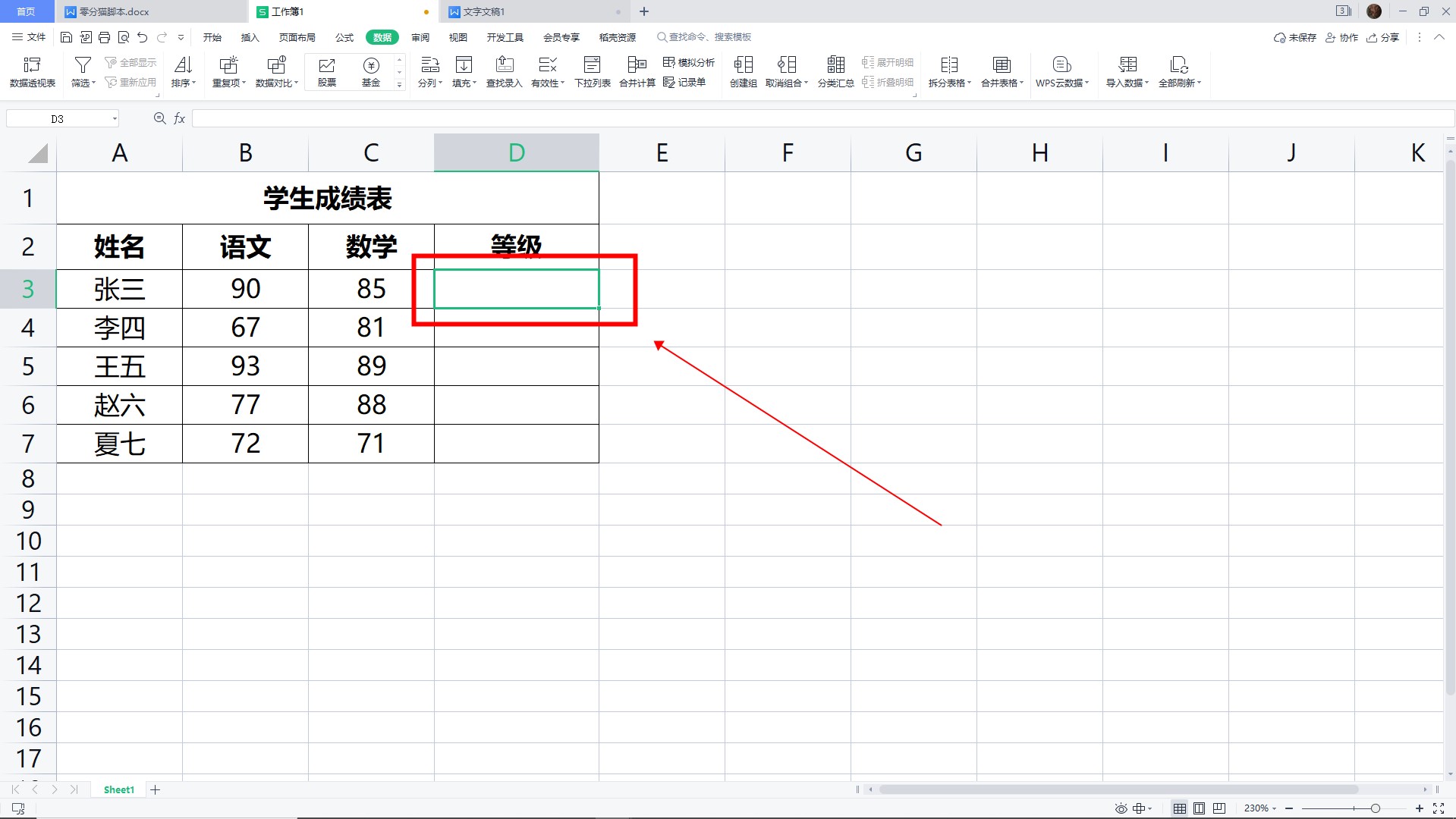Select the 股票 stock data type
Screen dimensions: 1456x819
(x=327, y=73)
